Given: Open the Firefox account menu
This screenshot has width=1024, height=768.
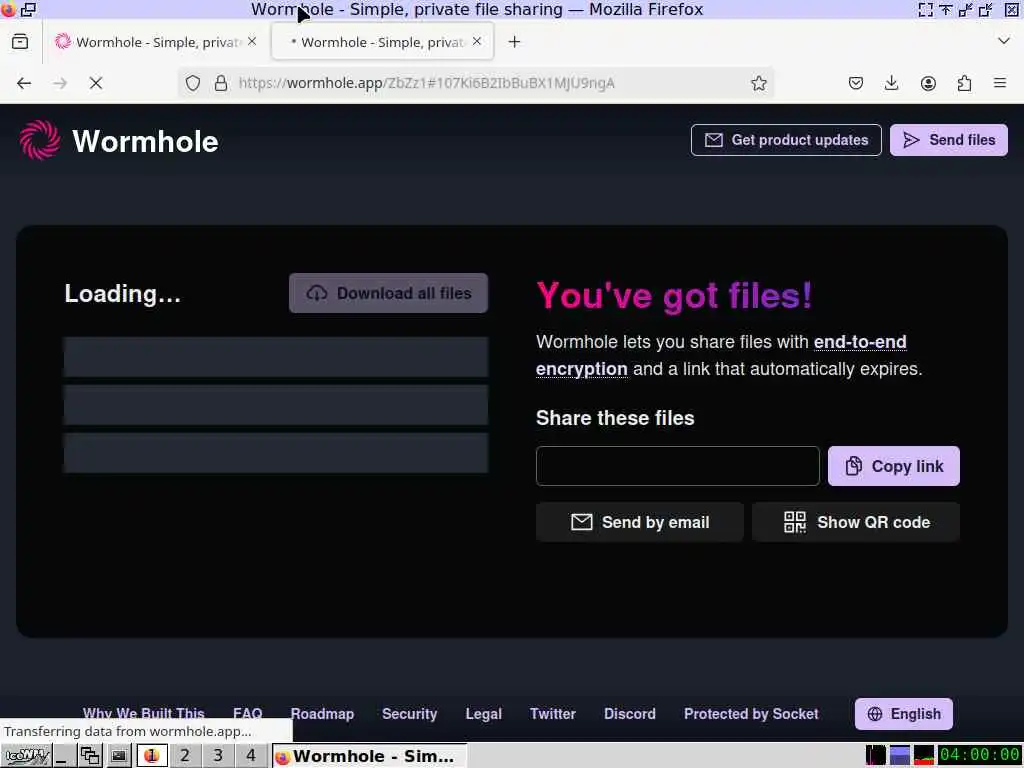Looking at the screenshot, I should 928,83.
